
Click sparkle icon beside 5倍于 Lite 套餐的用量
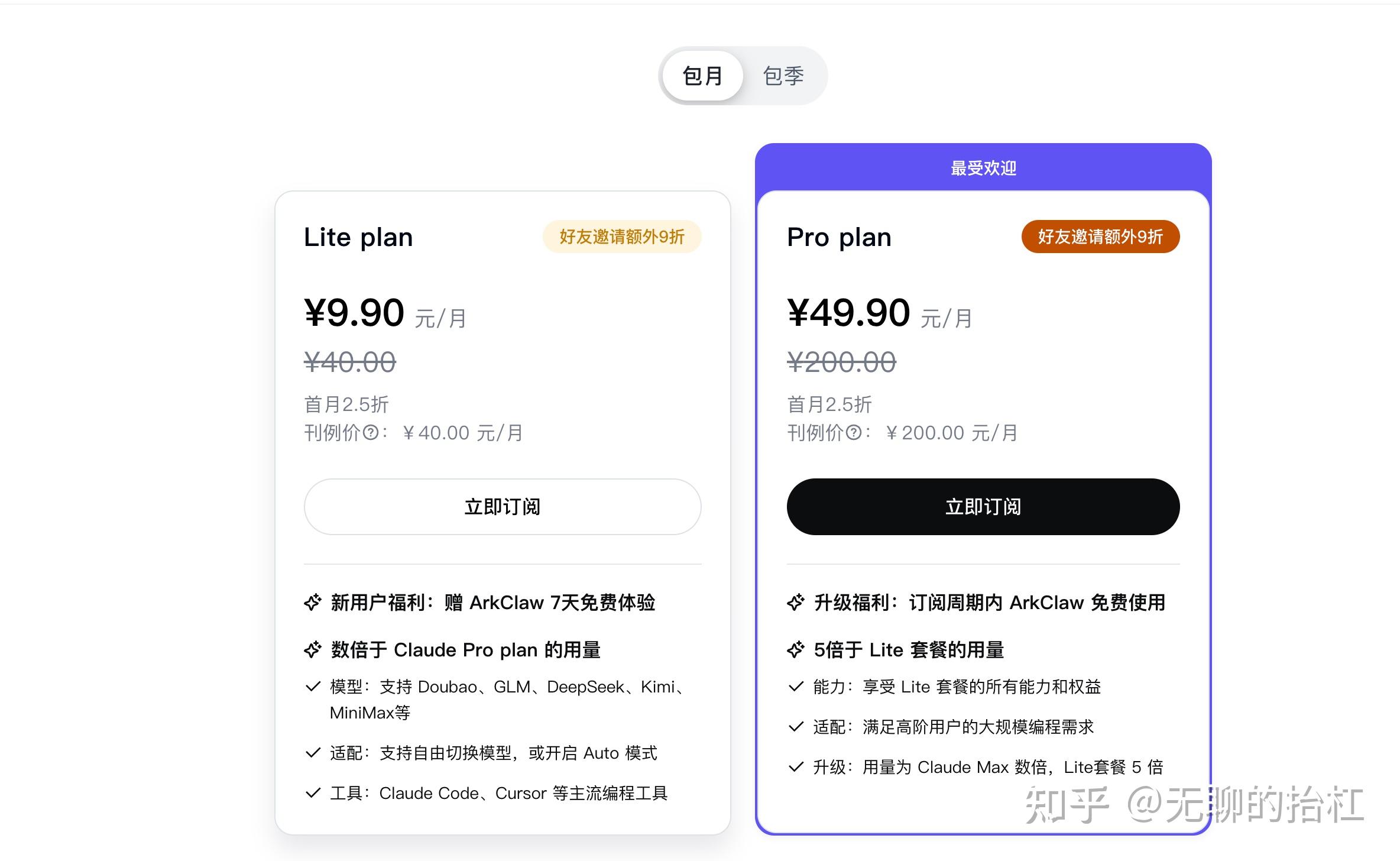tap(796, 650)
